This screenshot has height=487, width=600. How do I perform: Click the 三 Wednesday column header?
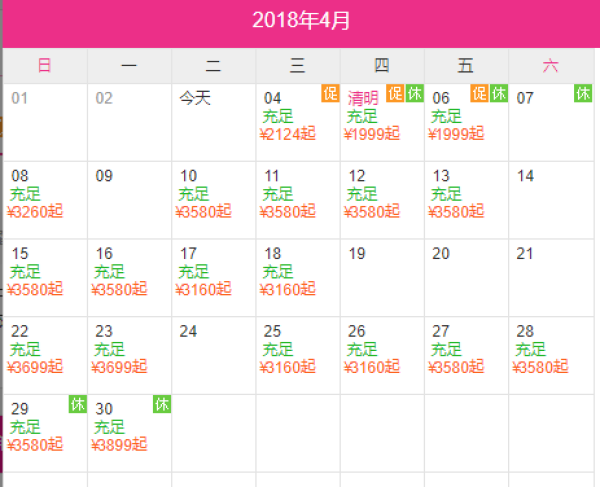[298, 66]
